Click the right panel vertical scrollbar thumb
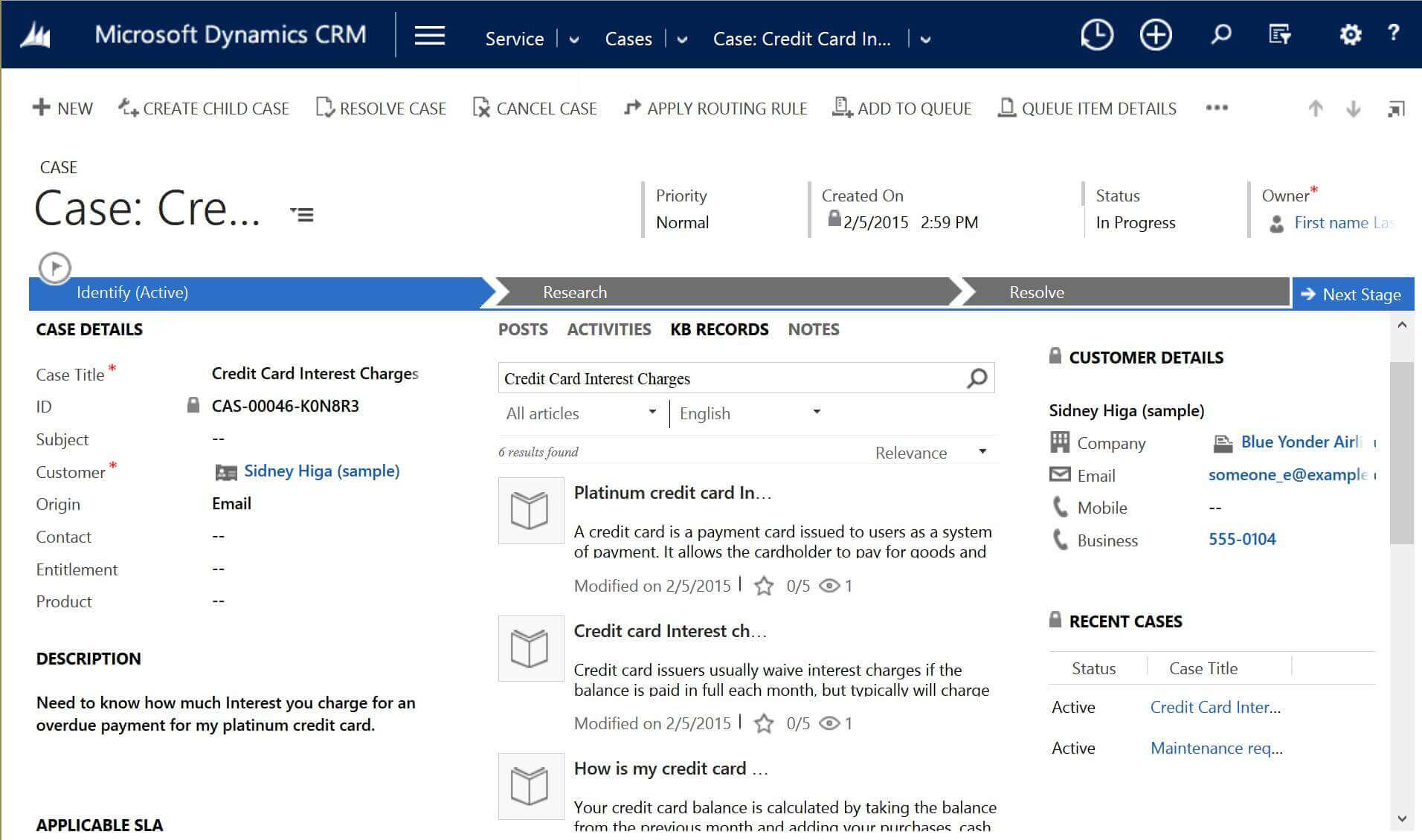 1401,453
